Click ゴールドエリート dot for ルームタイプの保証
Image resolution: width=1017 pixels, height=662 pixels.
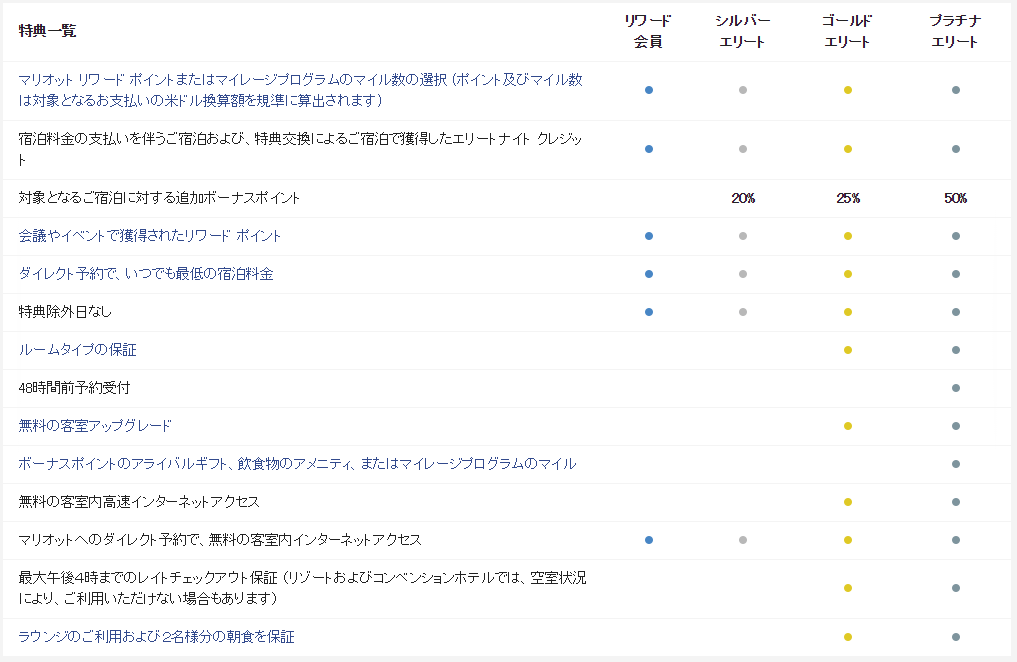tap(848, 350)
